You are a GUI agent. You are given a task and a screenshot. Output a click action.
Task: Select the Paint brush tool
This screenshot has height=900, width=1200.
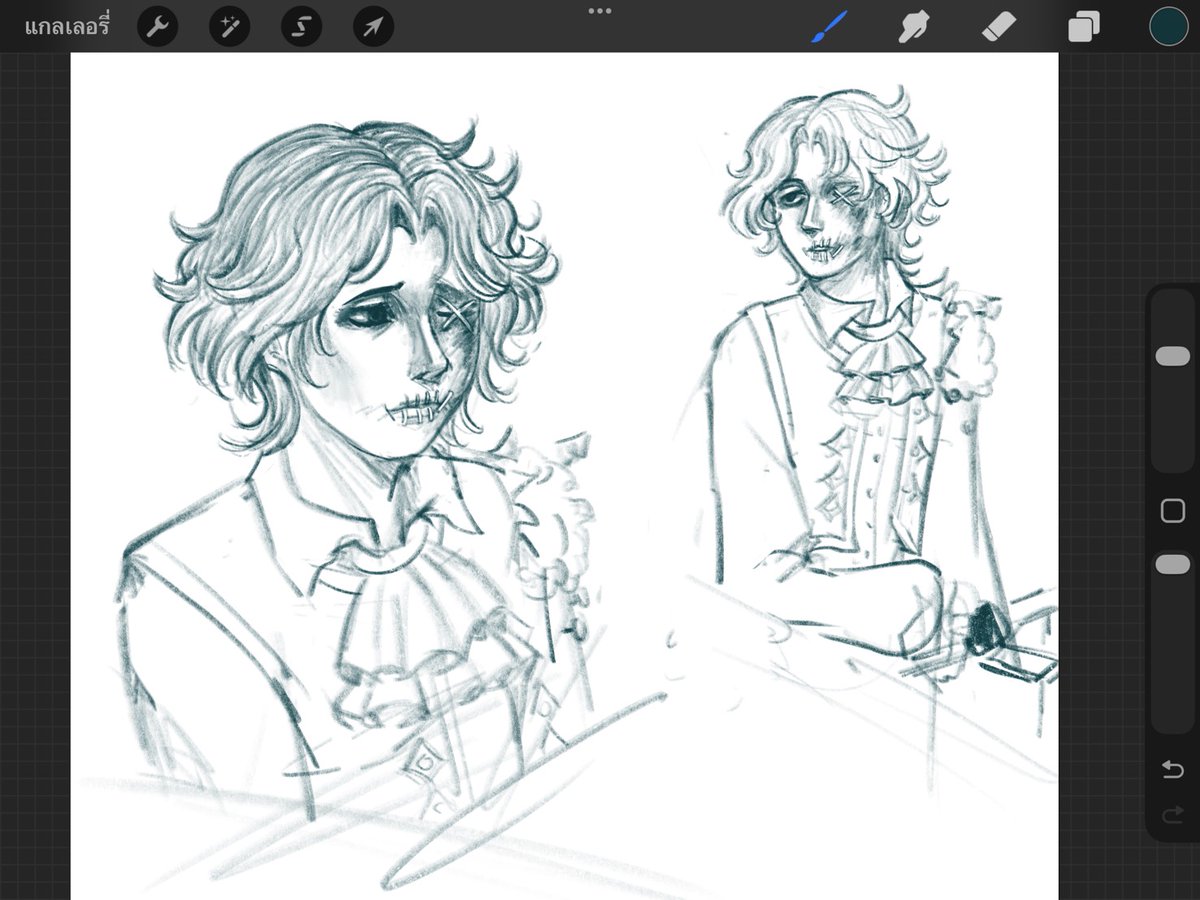point(828,27)
